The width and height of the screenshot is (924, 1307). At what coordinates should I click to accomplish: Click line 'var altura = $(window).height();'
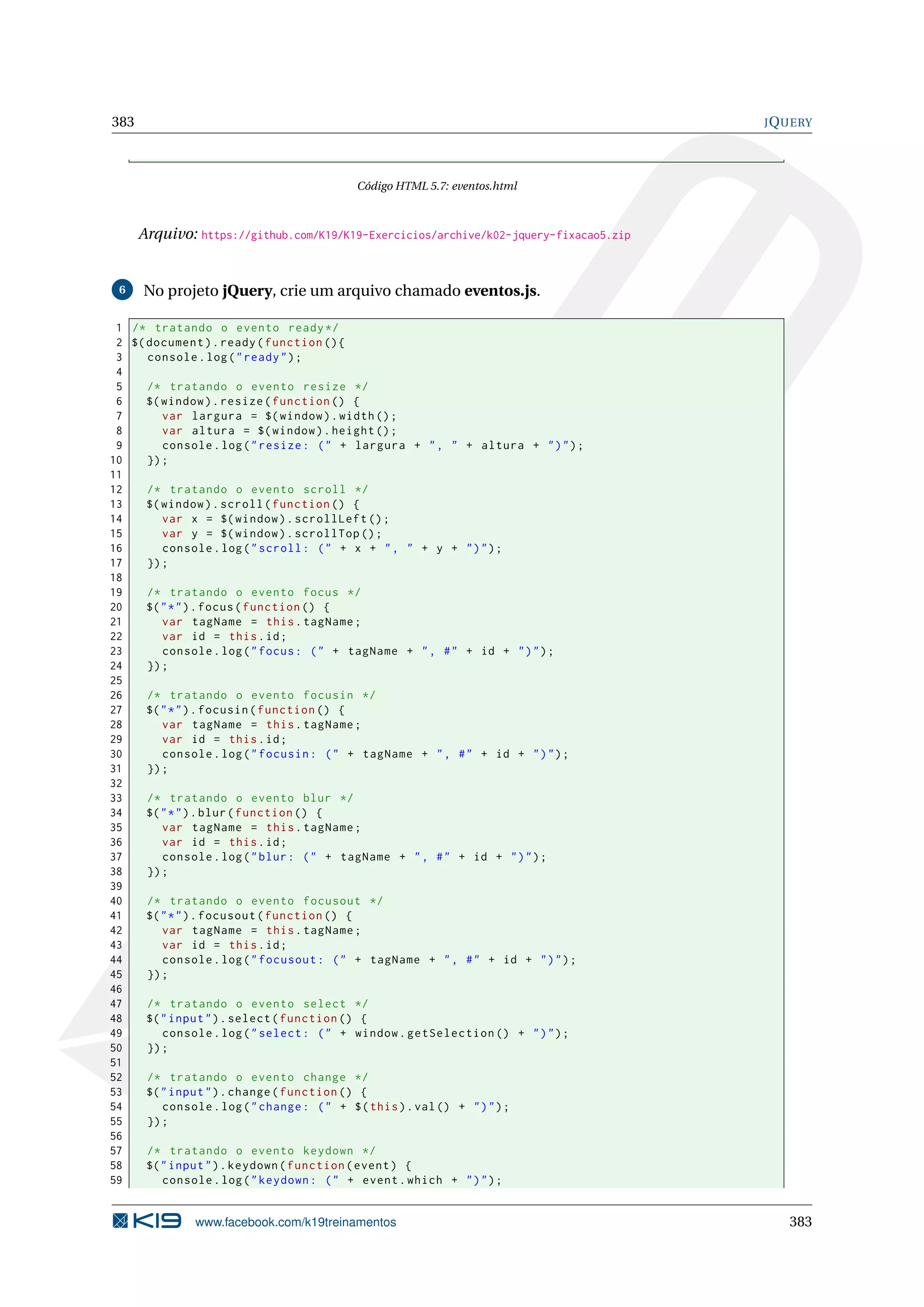(279, 431)
